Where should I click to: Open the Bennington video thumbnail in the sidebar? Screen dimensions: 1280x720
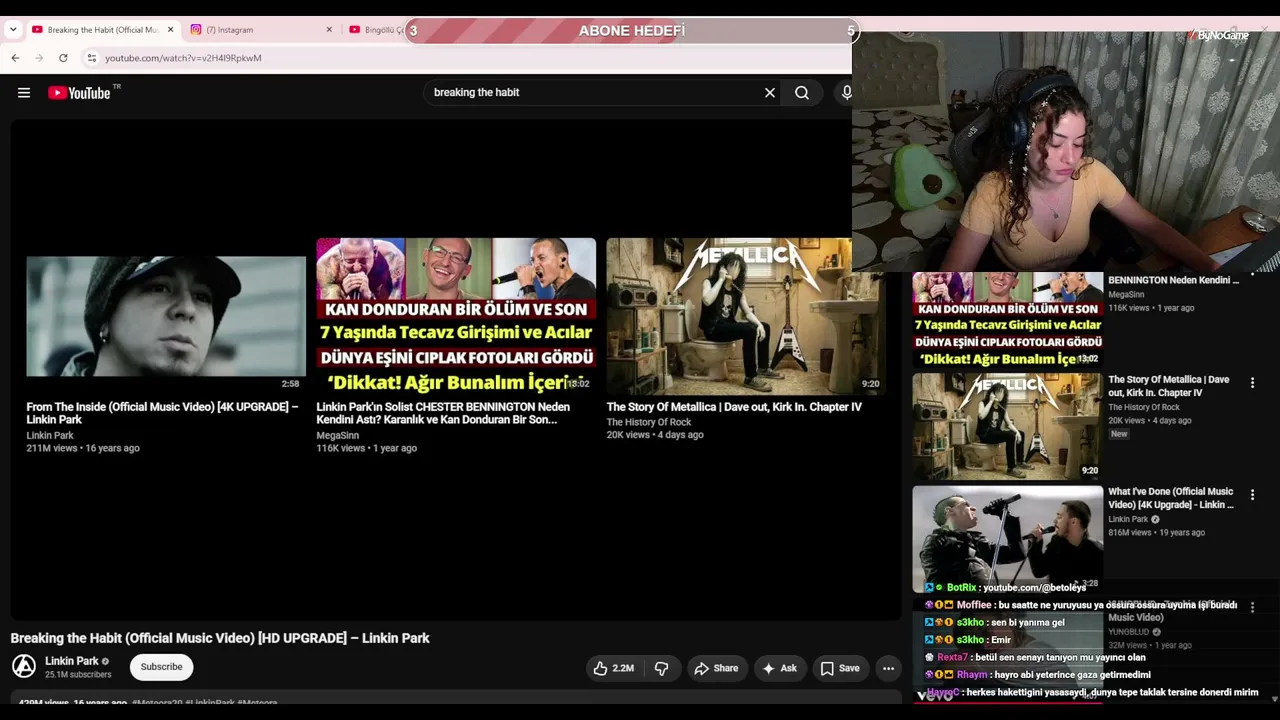(x=1008, y=320)
